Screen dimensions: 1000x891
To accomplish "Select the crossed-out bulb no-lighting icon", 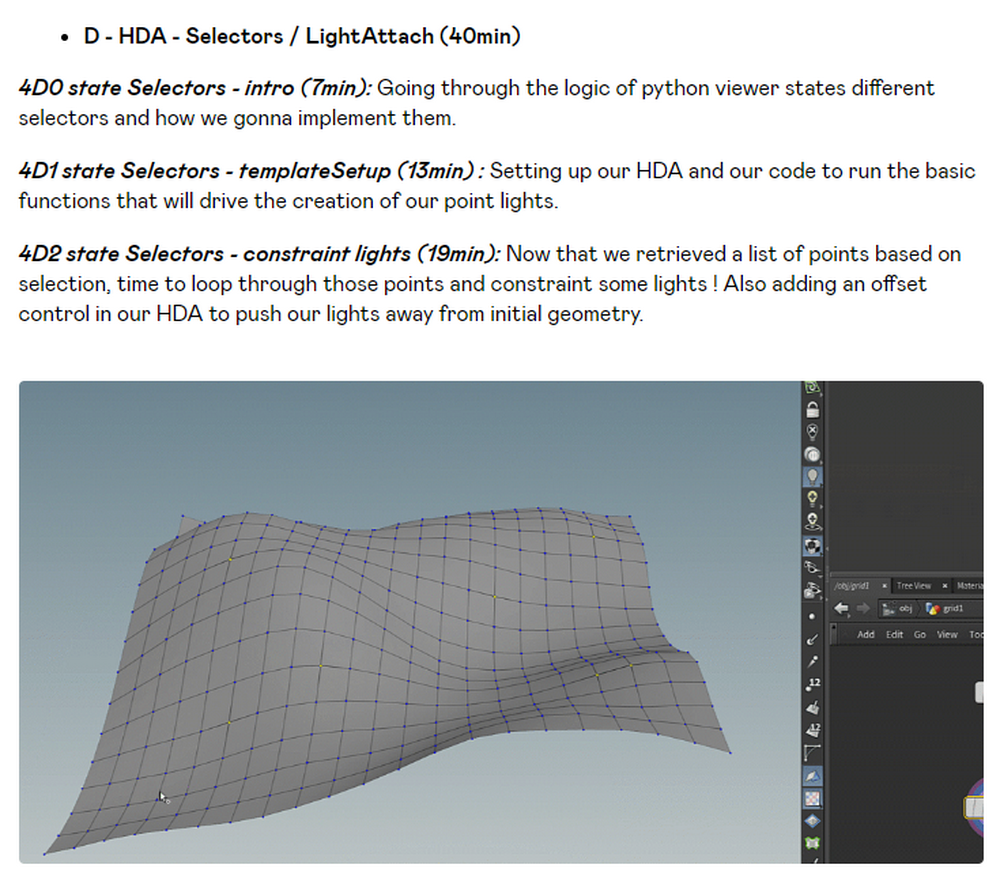I will click(812, 432).
